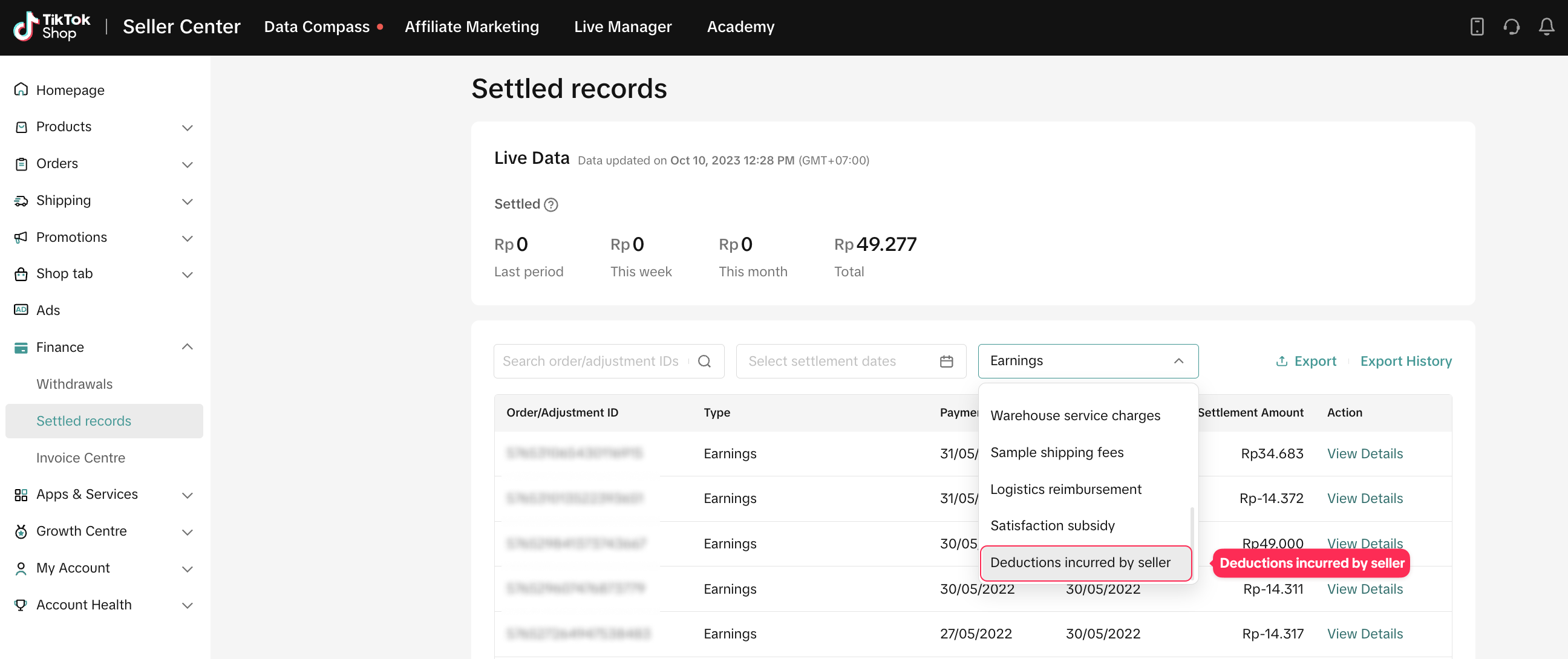Click the mobile phone icon in header

[x=1477, y=27]
